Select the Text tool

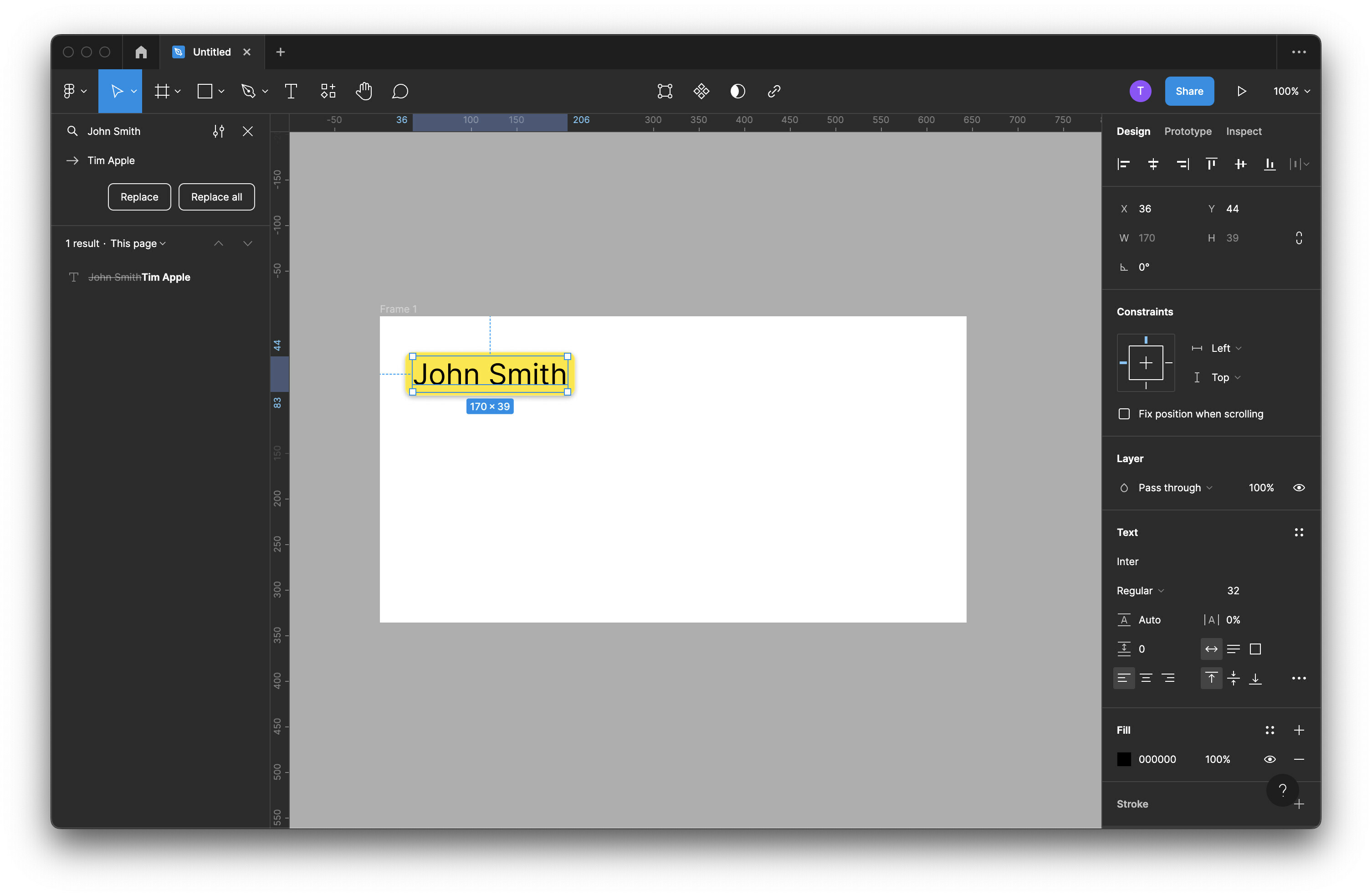click(x=291, y=91)
